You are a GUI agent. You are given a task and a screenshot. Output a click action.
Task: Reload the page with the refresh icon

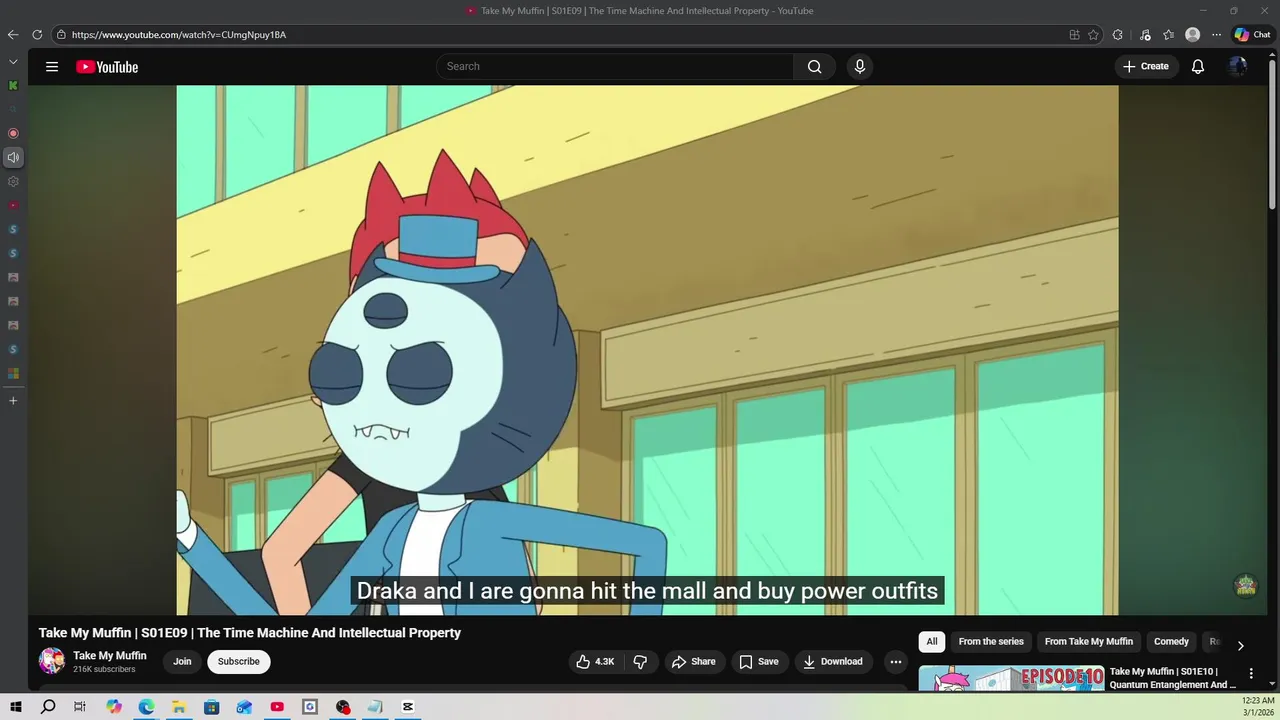[37, 34]
